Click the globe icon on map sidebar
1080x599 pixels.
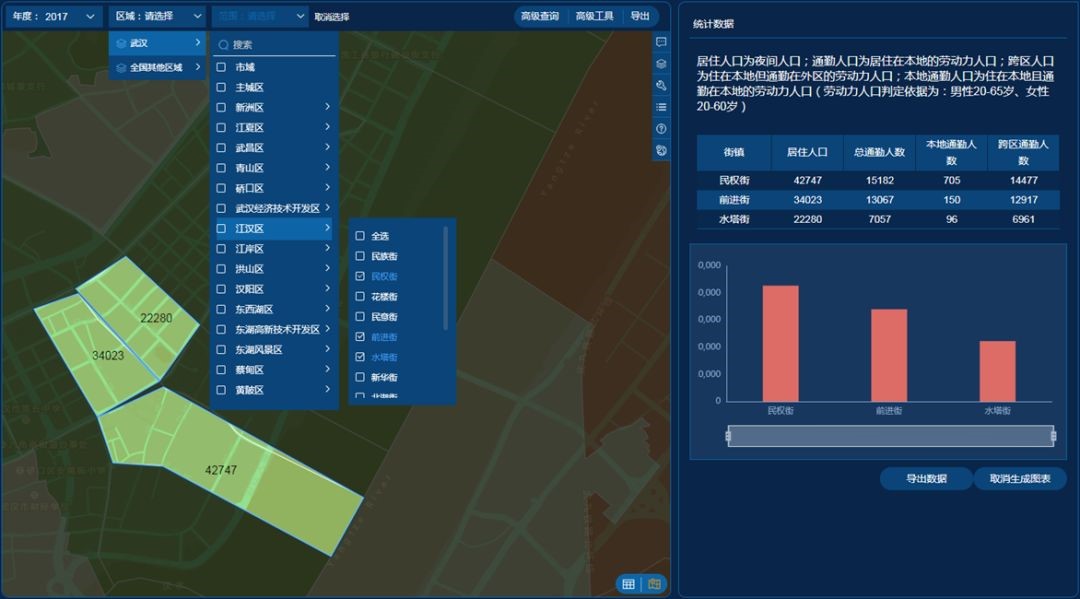click(x=661, y=150)
